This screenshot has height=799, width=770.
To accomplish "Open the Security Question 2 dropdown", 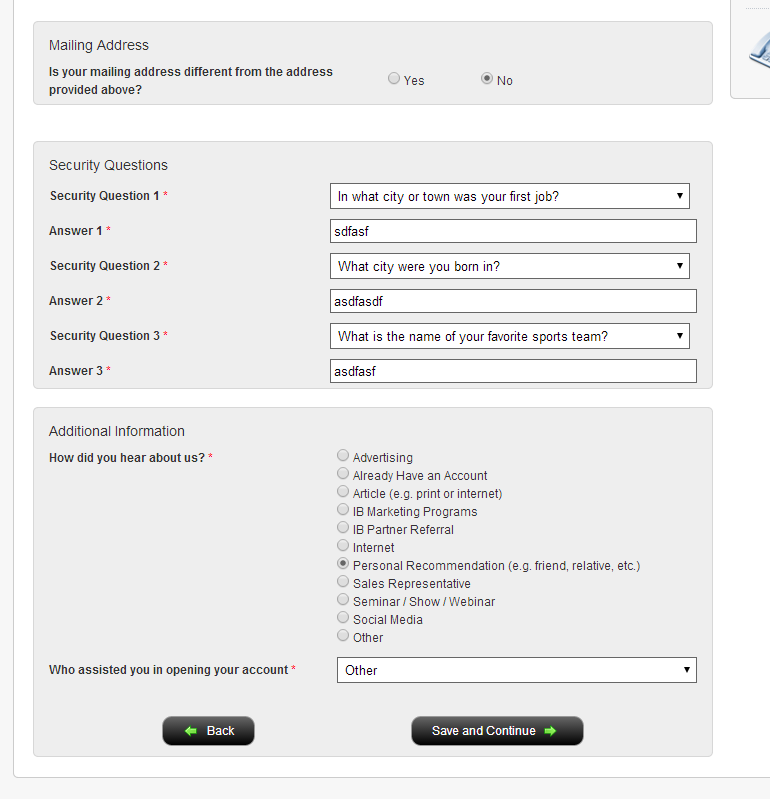I will pos(510,266).
